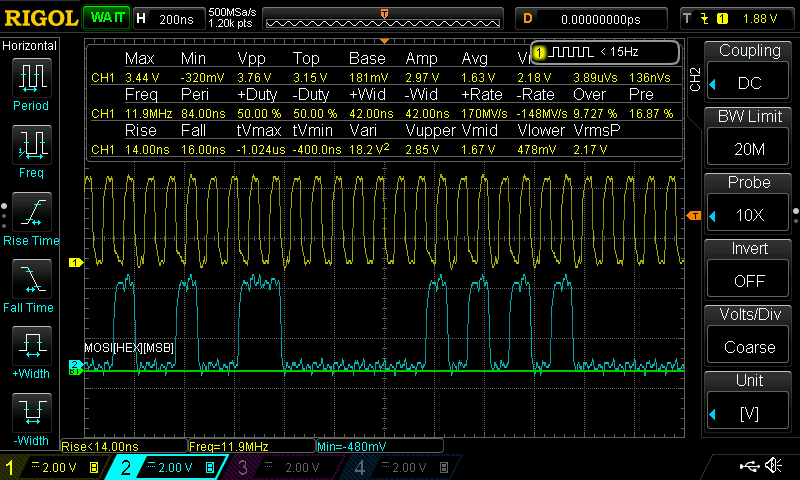Viewport: 800px width, 480px height.
Task: Click the Pre value 16.87 %
Action: coord(651,113)
